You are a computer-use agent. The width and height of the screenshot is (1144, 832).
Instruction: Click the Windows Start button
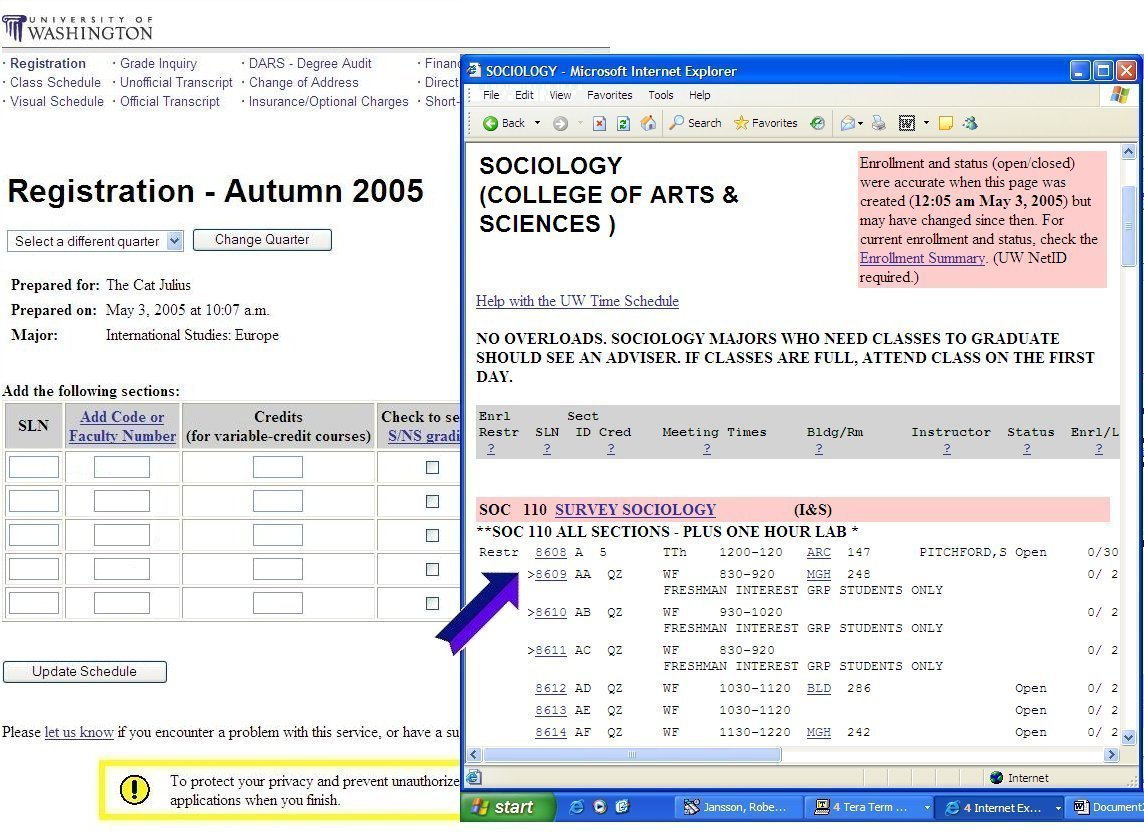tap(509, 807)
